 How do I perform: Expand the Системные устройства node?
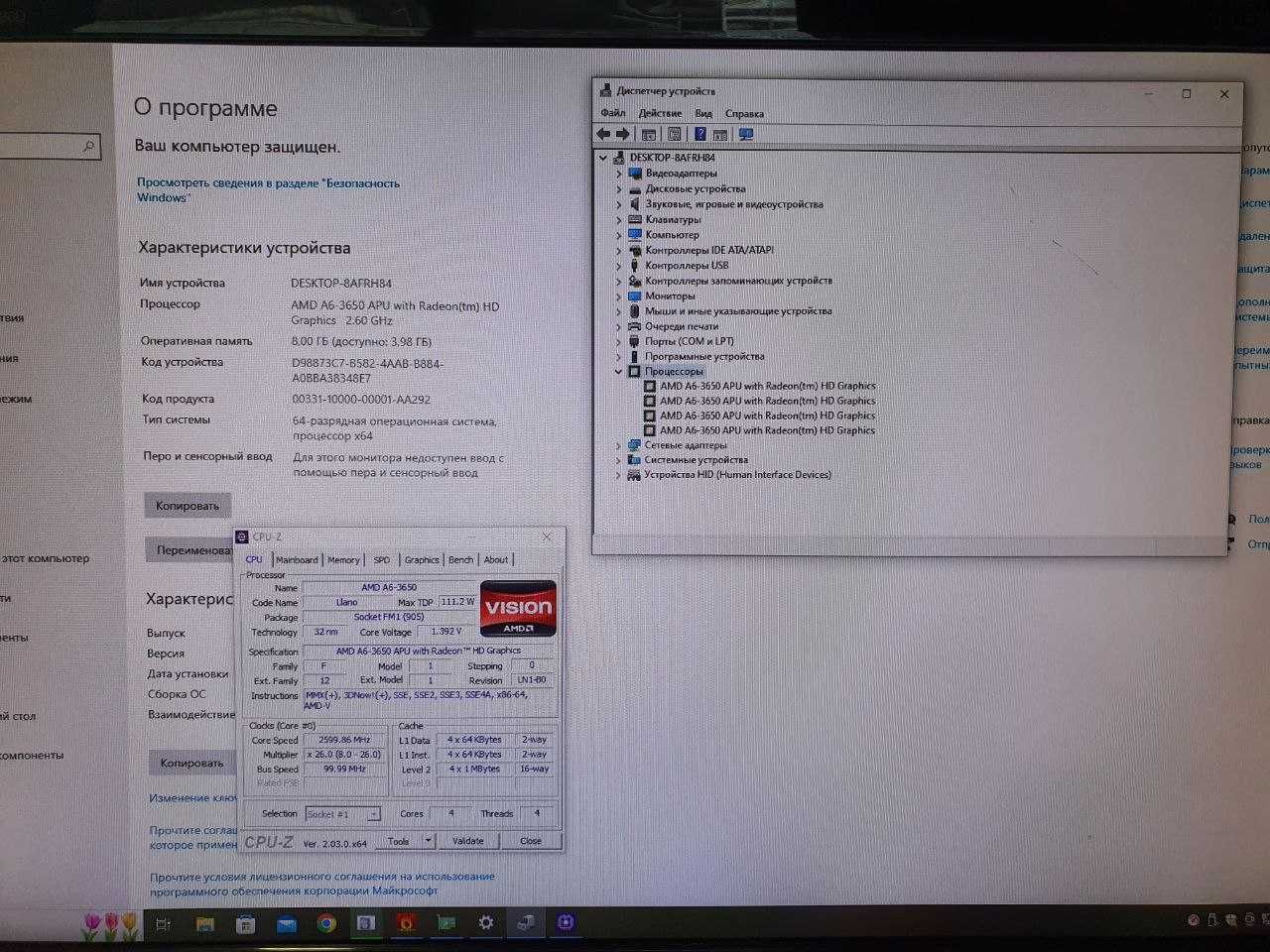click(x=618, y=460)
